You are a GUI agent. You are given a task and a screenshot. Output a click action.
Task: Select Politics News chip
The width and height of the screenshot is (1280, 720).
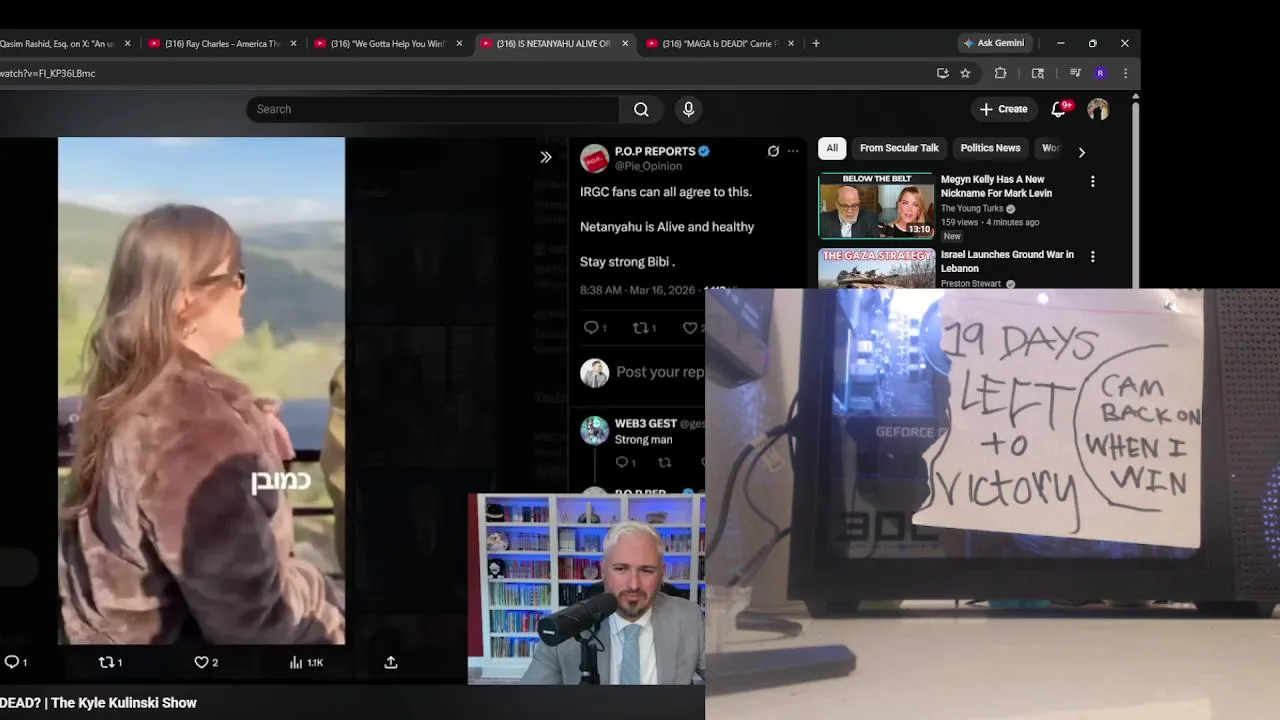(x=990, y=148)
